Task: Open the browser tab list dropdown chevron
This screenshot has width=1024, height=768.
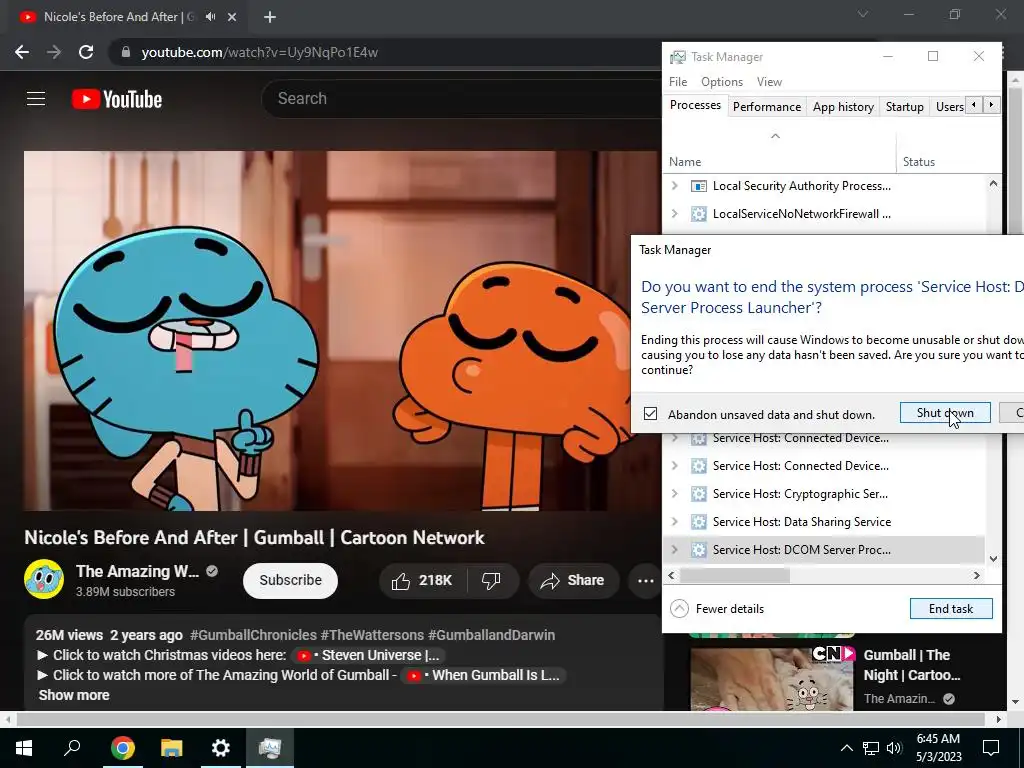Action: pyautogui.click(x=863, y=14)
